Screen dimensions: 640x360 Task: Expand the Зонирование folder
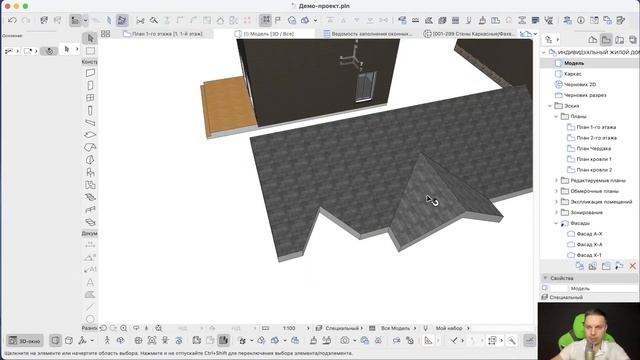556,212
